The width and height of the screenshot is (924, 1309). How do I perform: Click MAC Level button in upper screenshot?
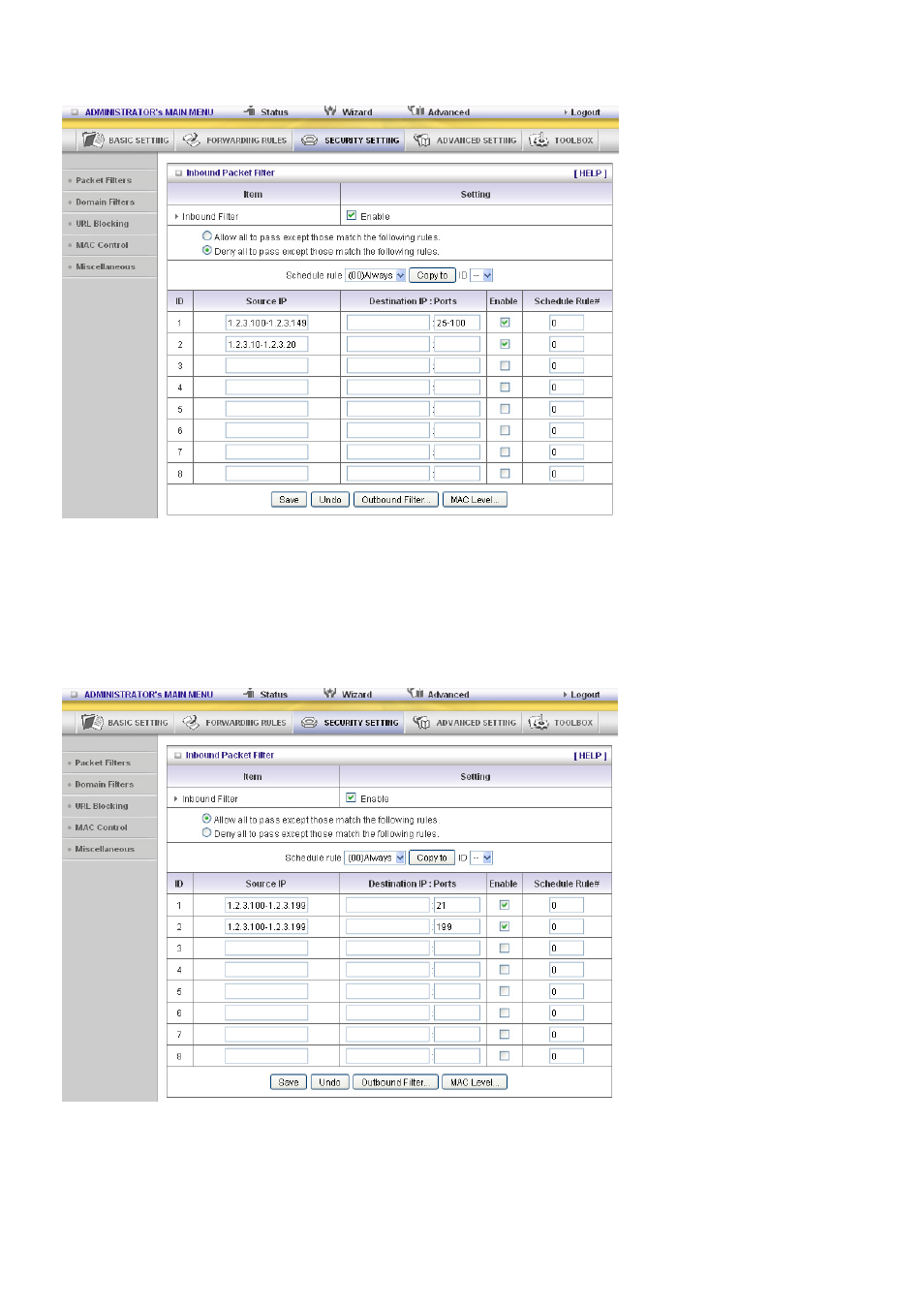tap(475, 500)
